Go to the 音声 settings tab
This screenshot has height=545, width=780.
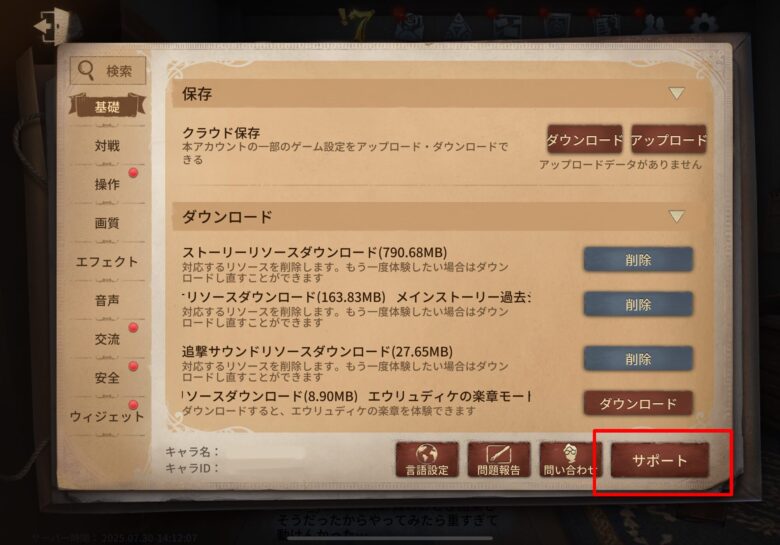(107, 300)
